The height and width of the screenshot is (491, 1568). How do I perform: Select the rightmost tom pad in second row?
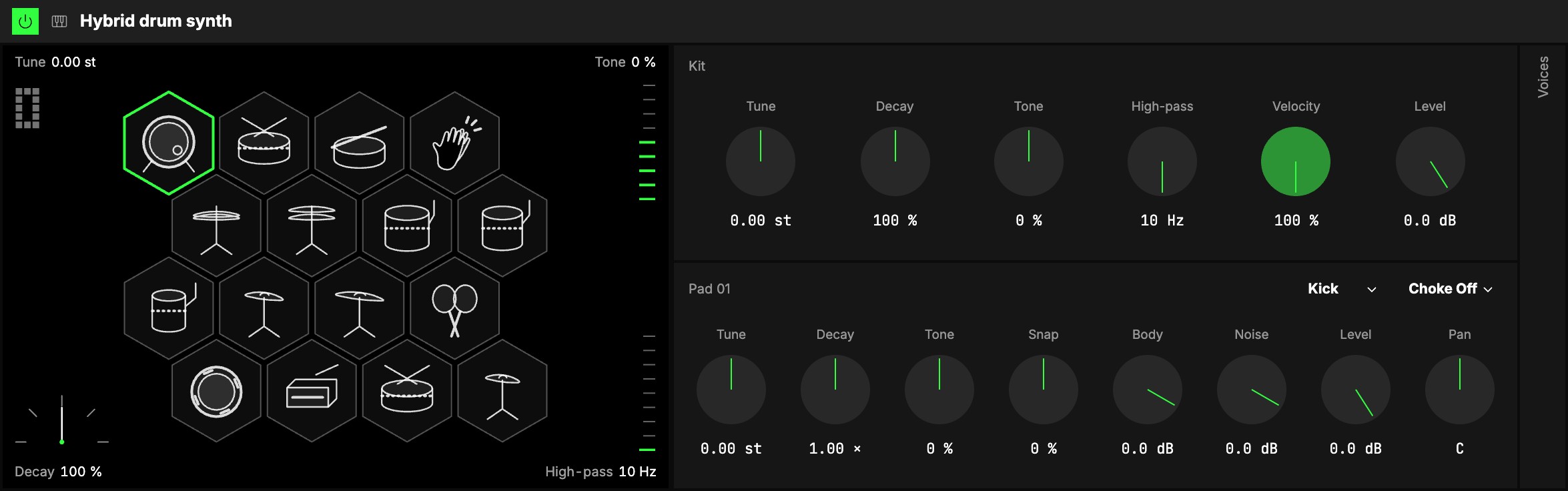pyautogui.click(x=502, y=225)
